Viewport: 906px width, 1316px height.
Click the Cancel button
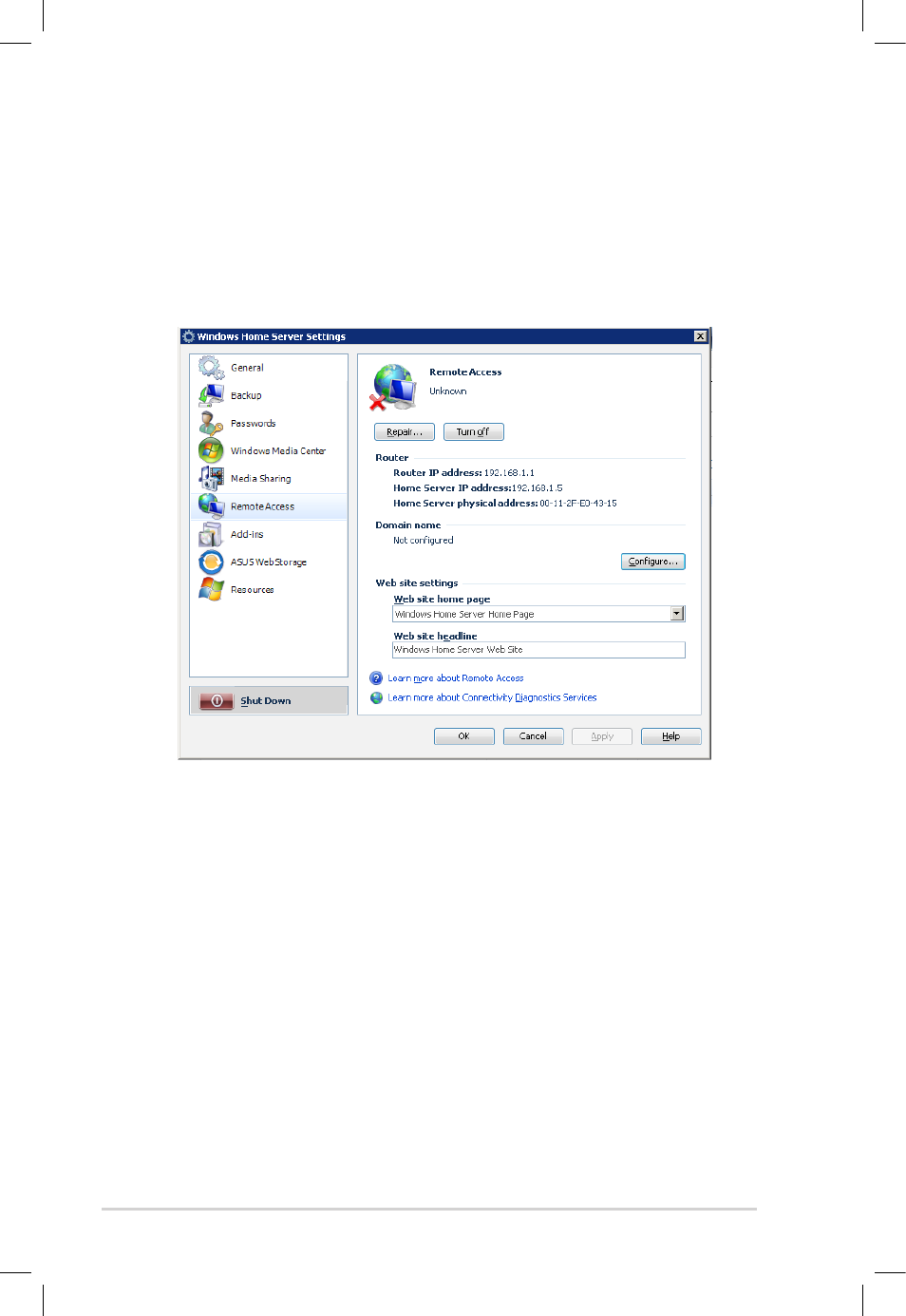point(534,736)
